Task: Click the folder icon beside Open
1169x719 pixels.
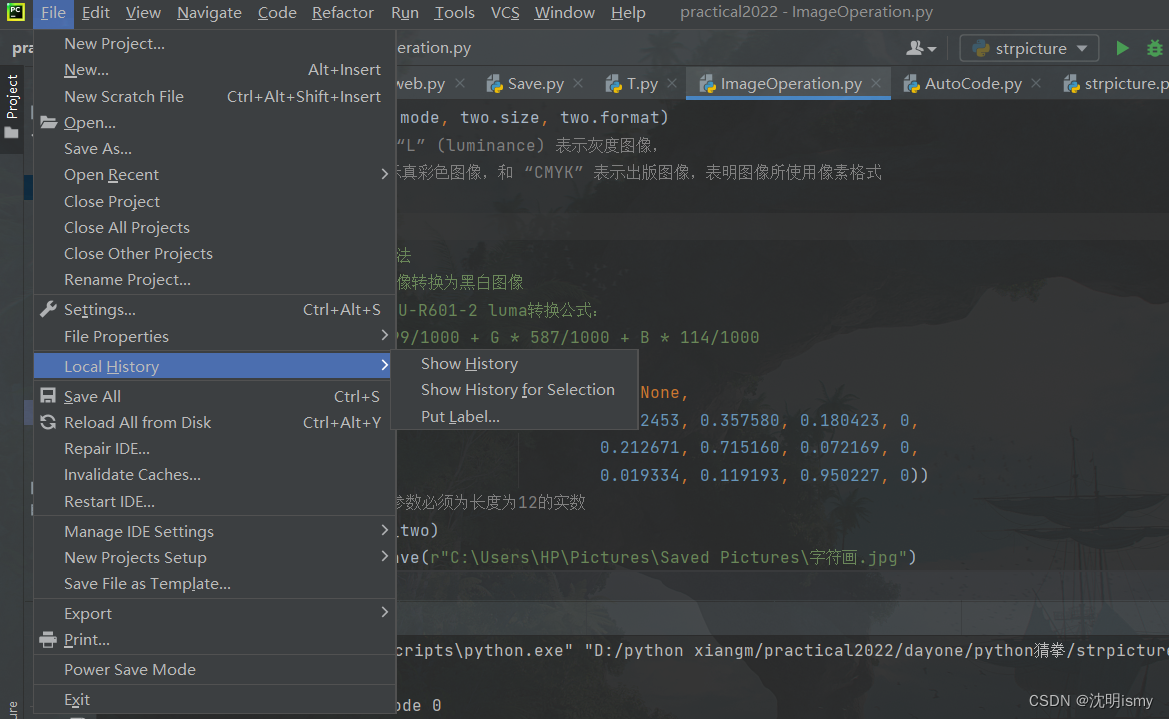Action: coord(47,122)
